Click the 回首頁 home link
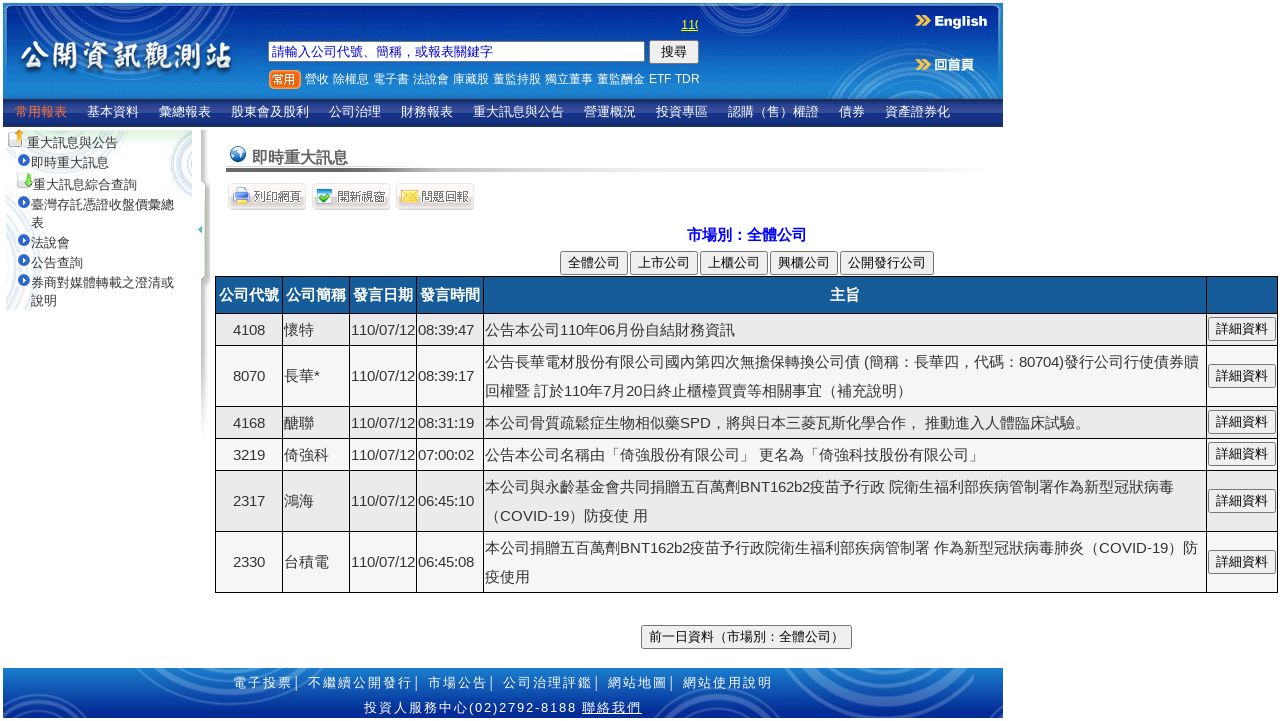The height and width of the screenshot is (721, 1284). coord(944,65)
